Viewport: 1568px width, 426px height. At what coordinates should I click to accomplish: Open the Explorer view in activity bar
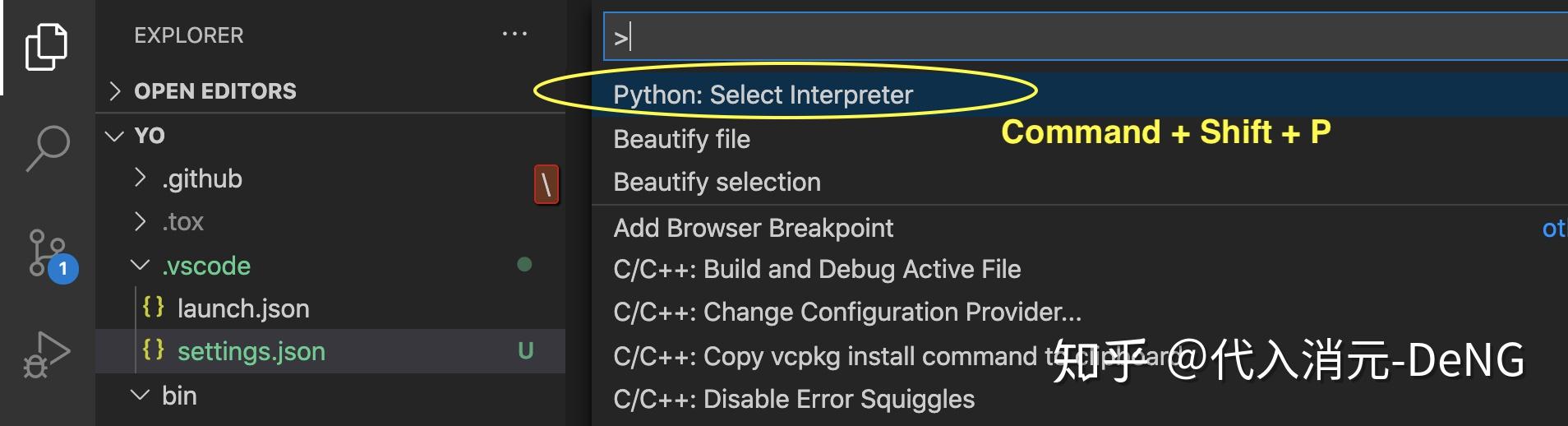[x=47, y=47]
